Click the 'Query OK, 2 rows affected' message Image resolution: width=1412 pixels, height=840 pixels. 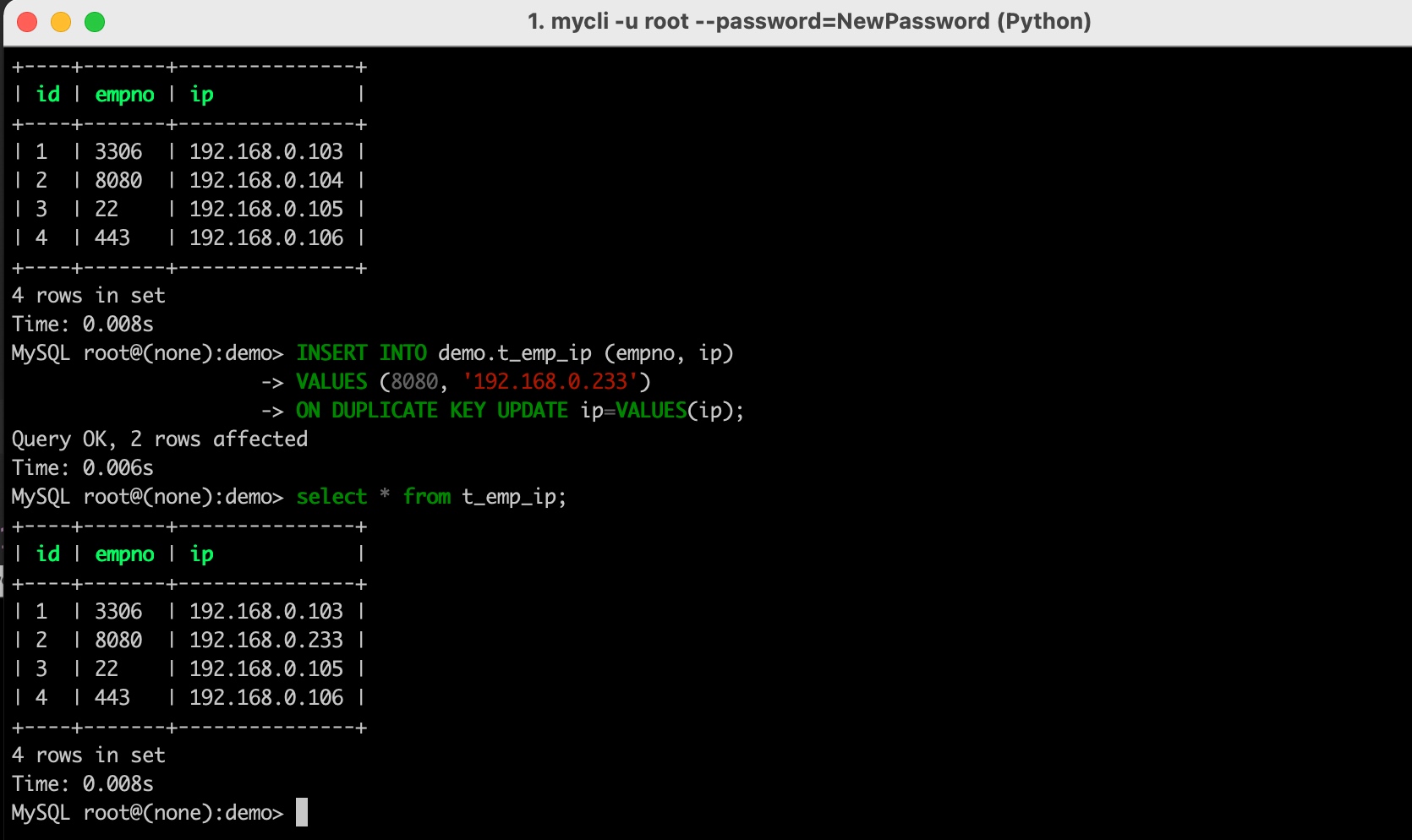160,439
